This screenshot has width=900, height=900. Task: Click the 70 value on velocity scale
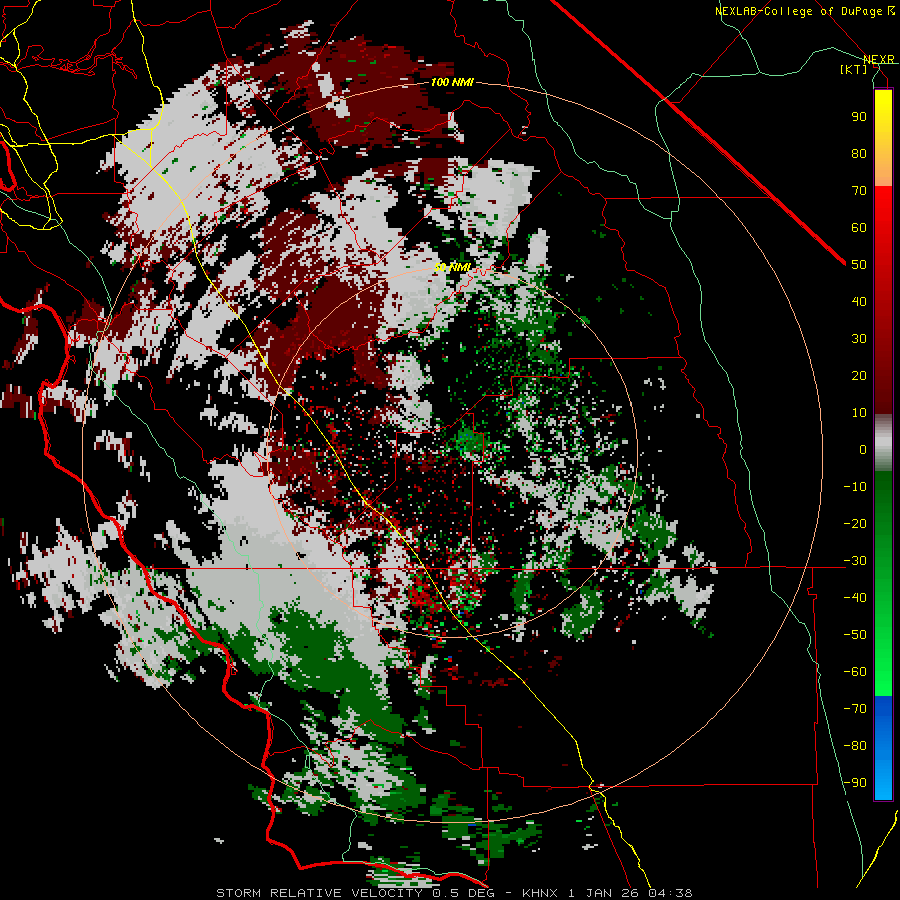click(859, 191)
